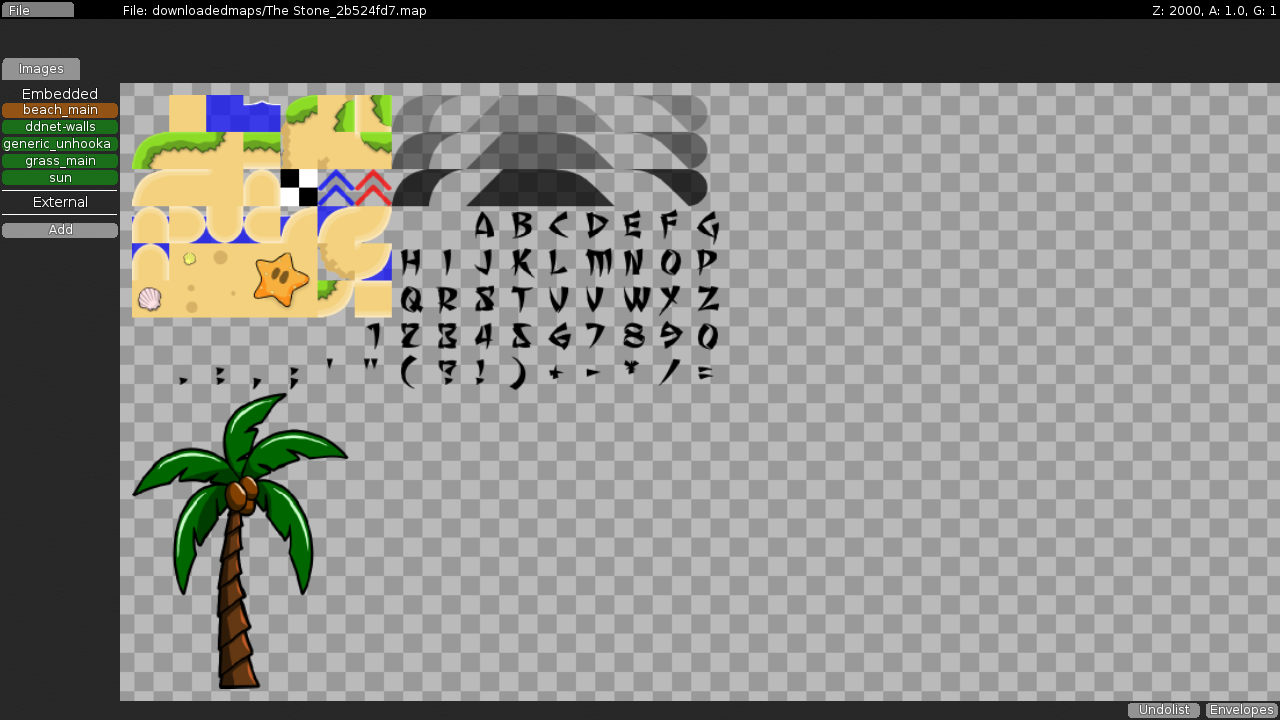Image resolution: width=1280 pixels, height=720 pixels.
Task: Pick the sun image entry
Action: pyautogui.click(x=60, y=178)
